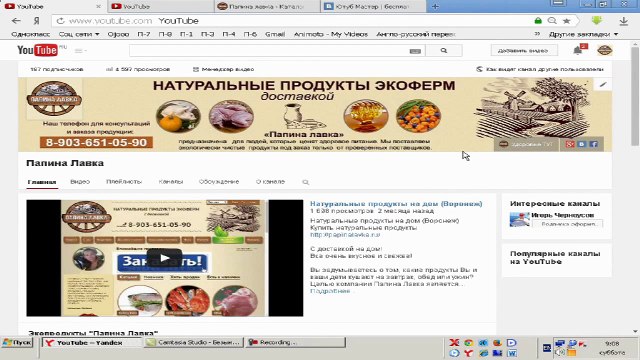Viewport: 640px width, 360px height.
Task: Select the О канале channel tab
Action: 270,182
